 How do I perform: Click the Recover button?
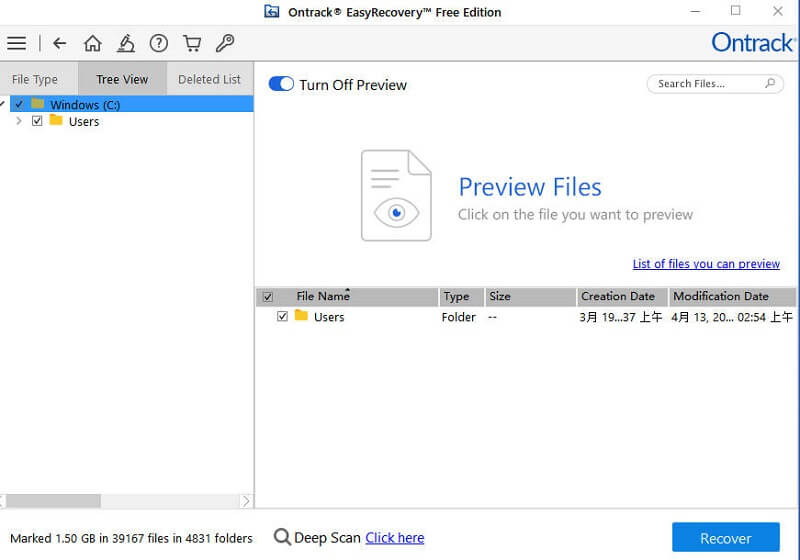point(726,538)
